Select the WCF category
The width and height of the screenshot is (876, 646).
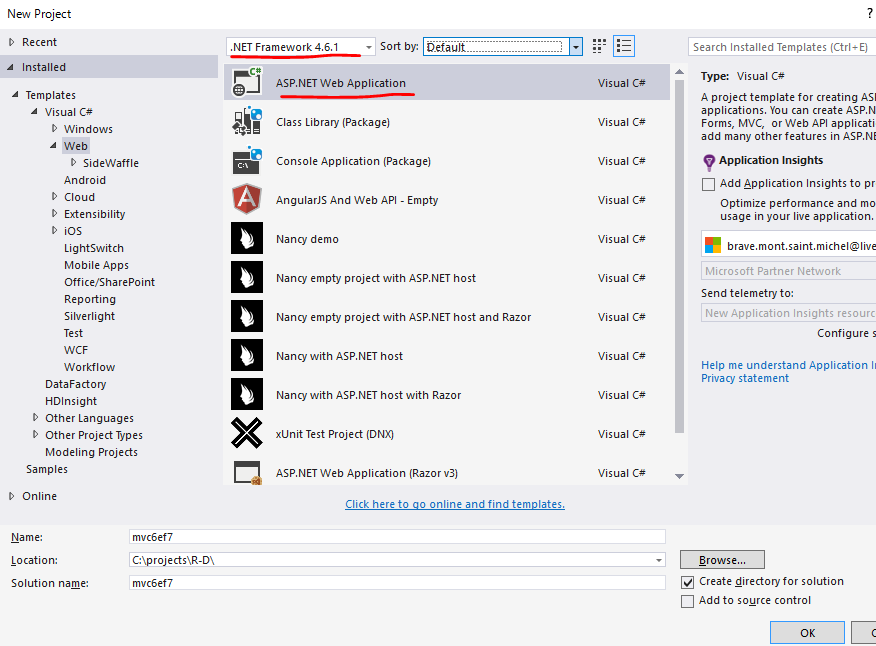76,350
